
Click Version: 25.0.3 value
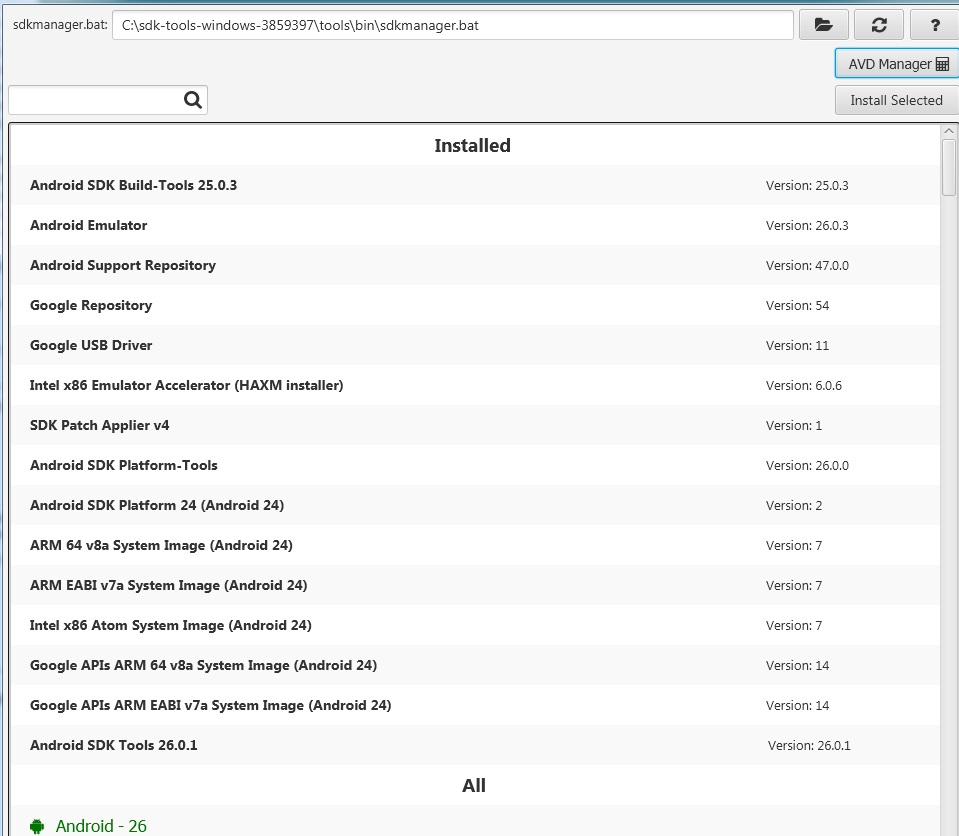(807, 185)
